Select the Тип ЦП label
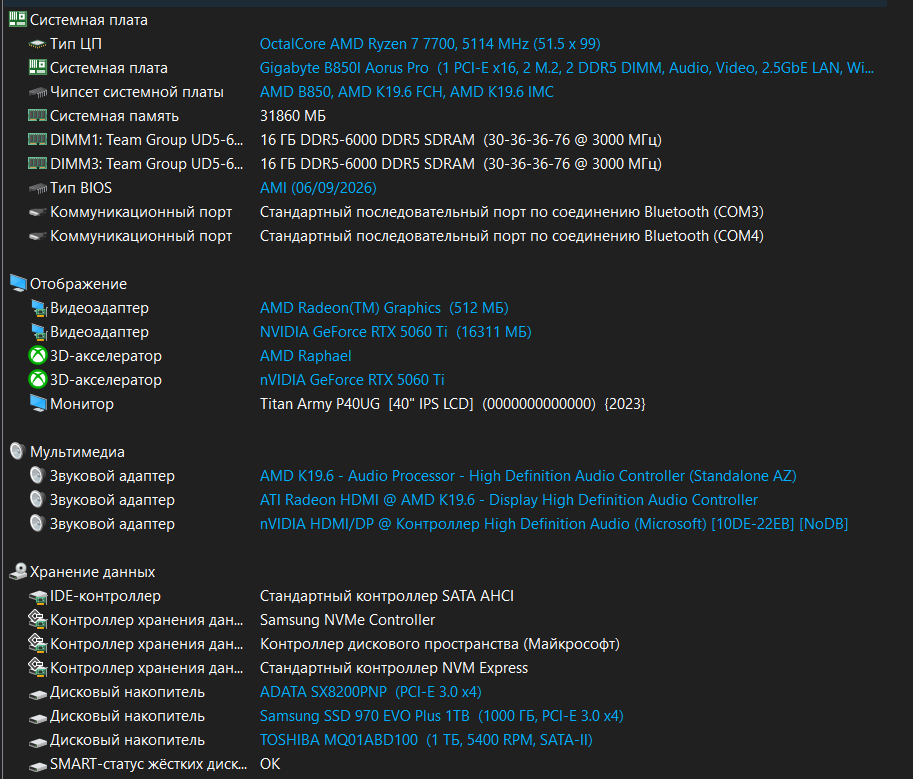This screenshot has width=913, height=779. pyautogui.click(x=76, y=44)
